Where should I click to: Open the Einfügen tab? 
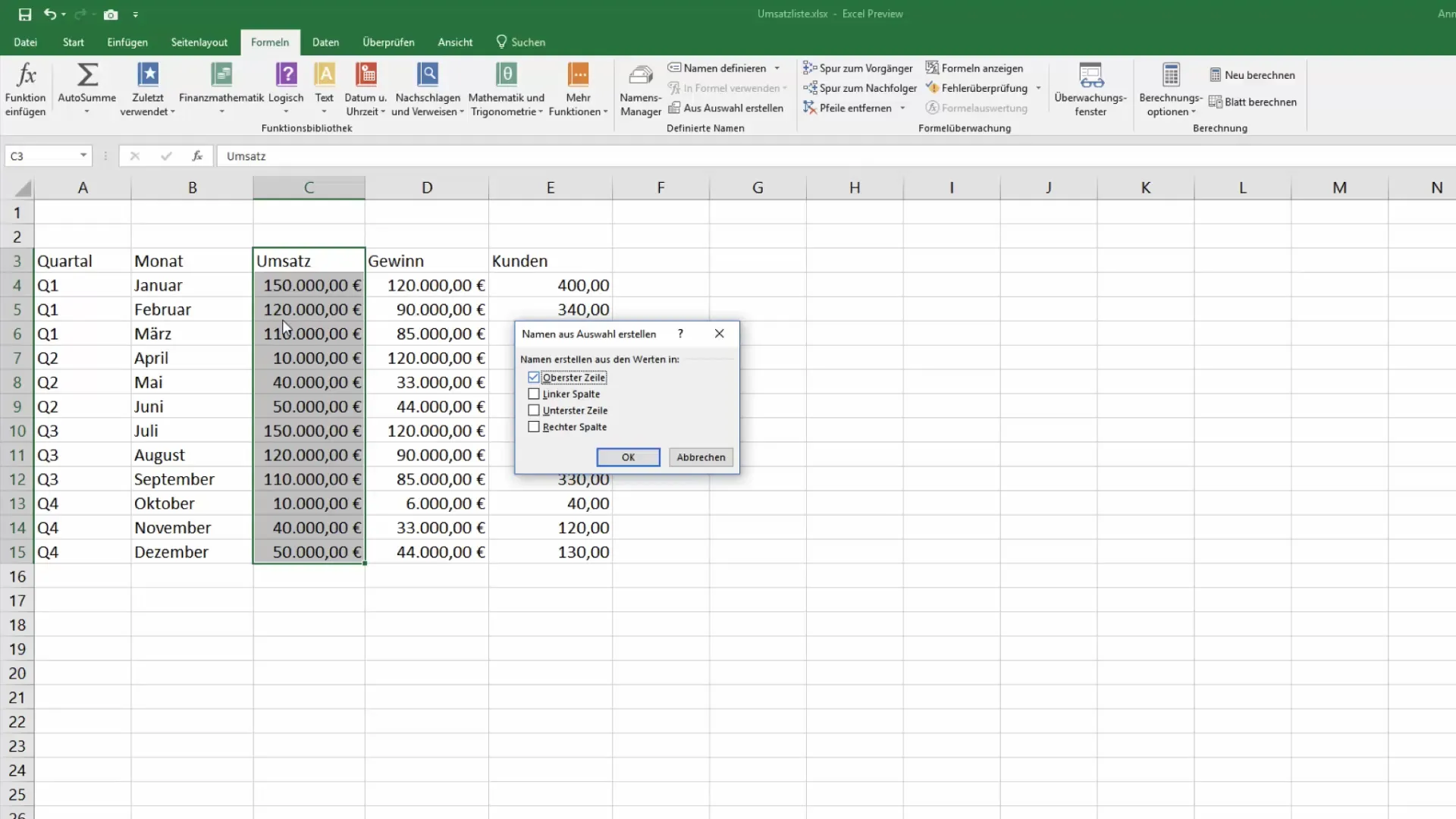coord(127,42)
